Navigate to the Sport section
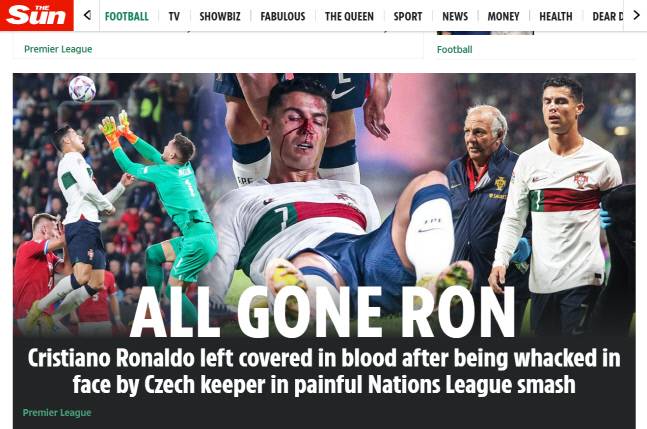 coord(408,16)
